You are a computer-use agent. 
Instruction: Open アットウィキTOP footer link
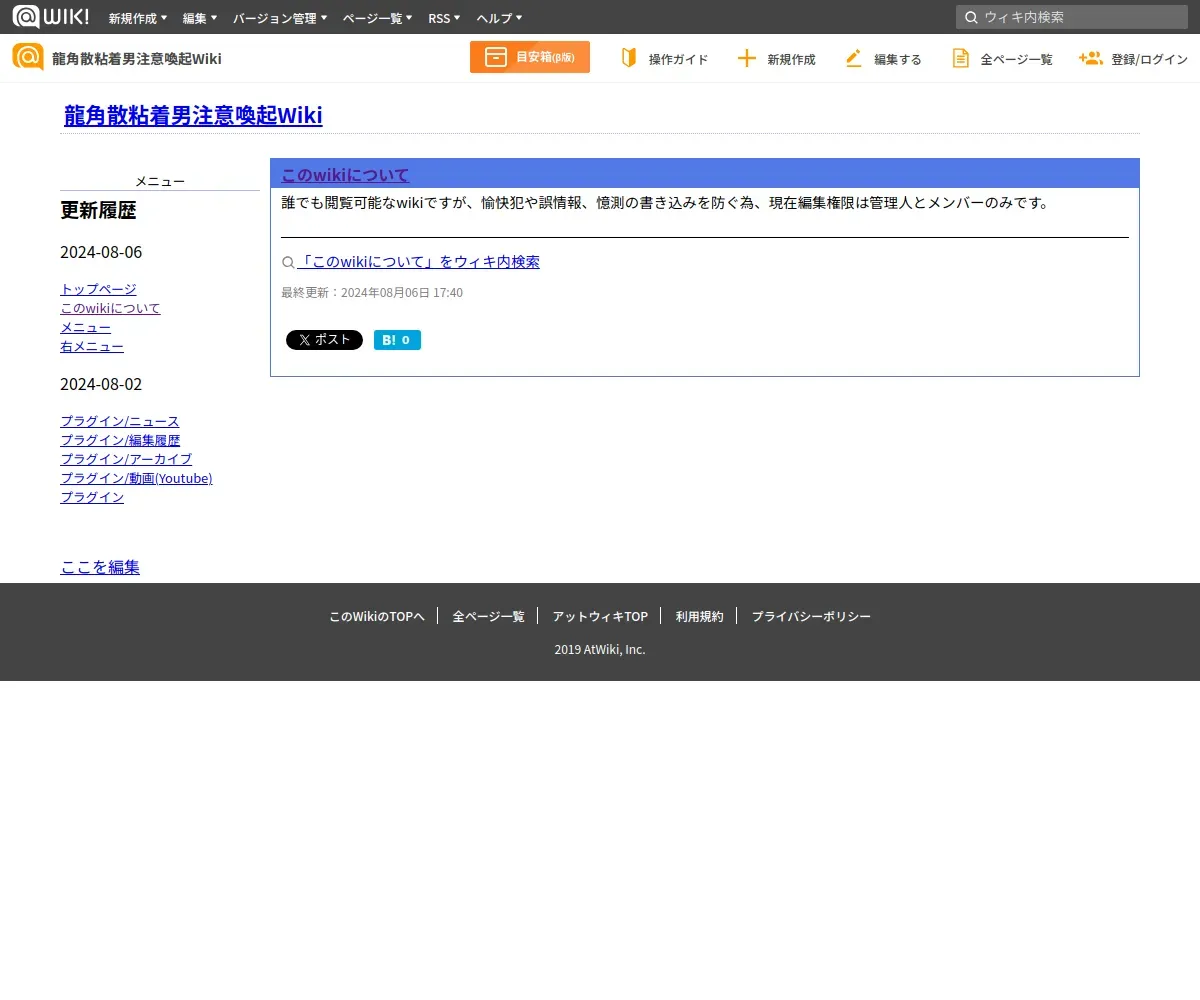point(600,616)
